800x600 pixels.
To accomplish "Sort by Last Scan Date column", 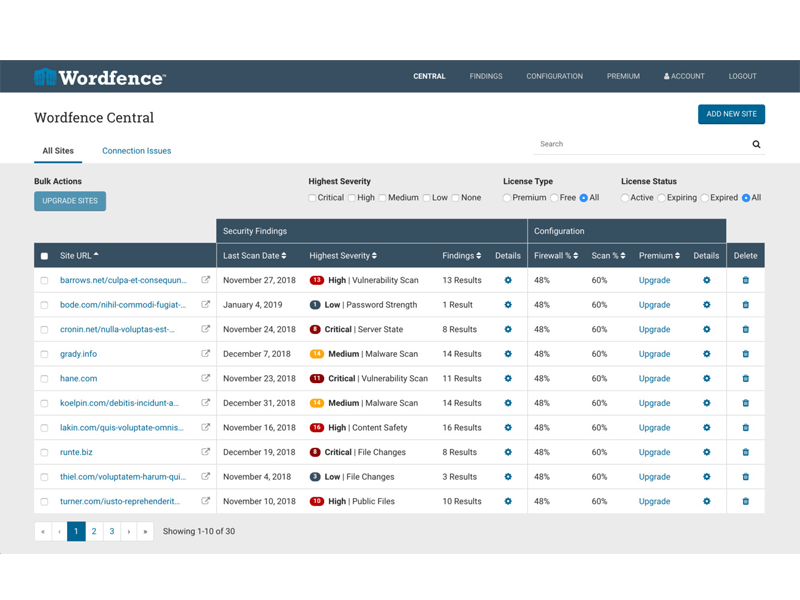I will point(255,256).
